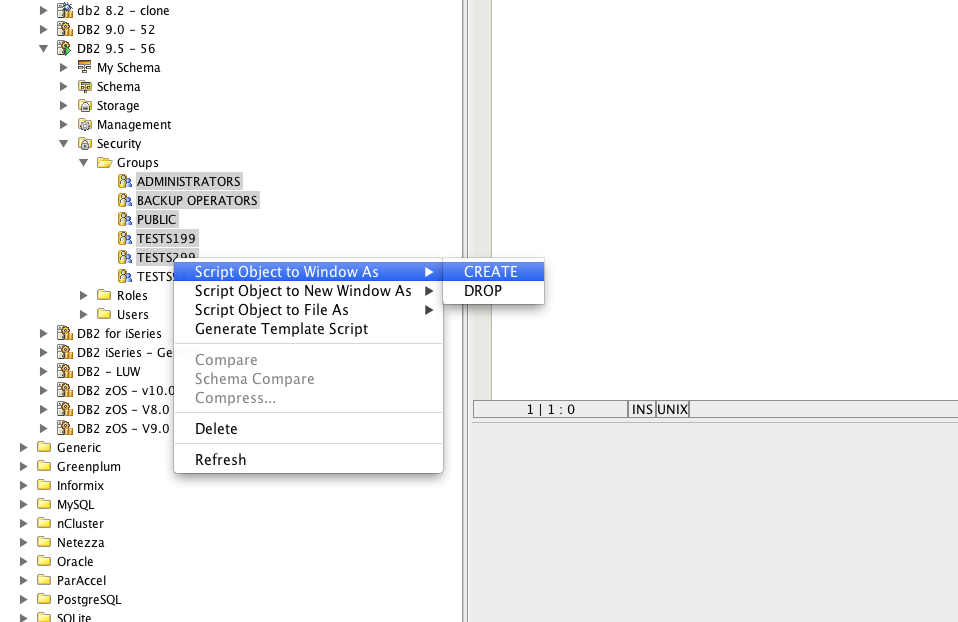Click the PostgreSQL folder icon

tap(44, 598)
